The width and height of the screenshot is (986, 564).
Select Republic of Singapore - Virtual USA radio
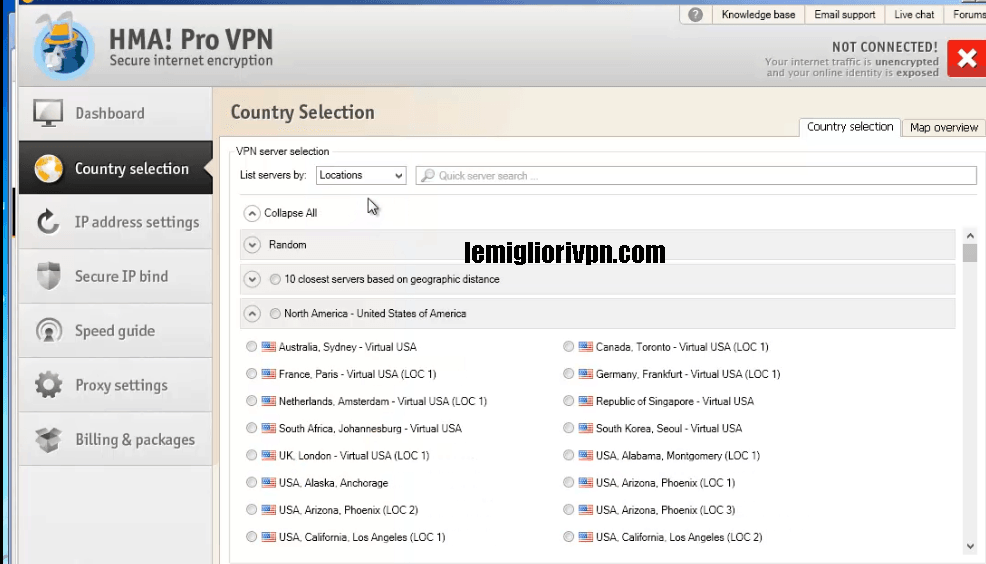(568, 401)
